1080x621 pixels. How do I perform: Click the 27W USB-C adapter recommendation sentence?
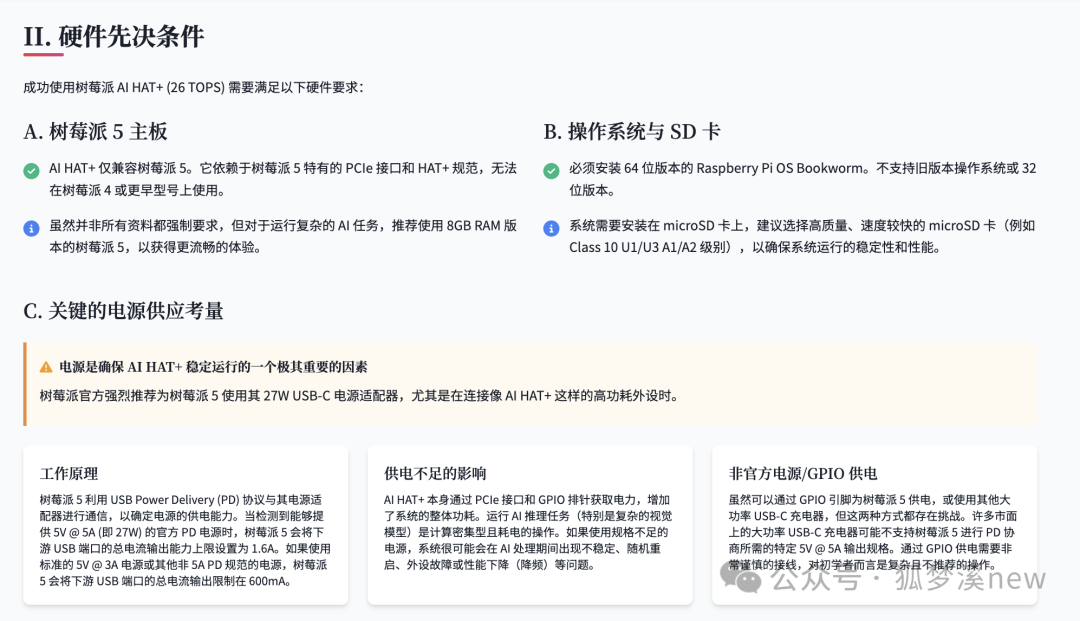tap(359, 395)
